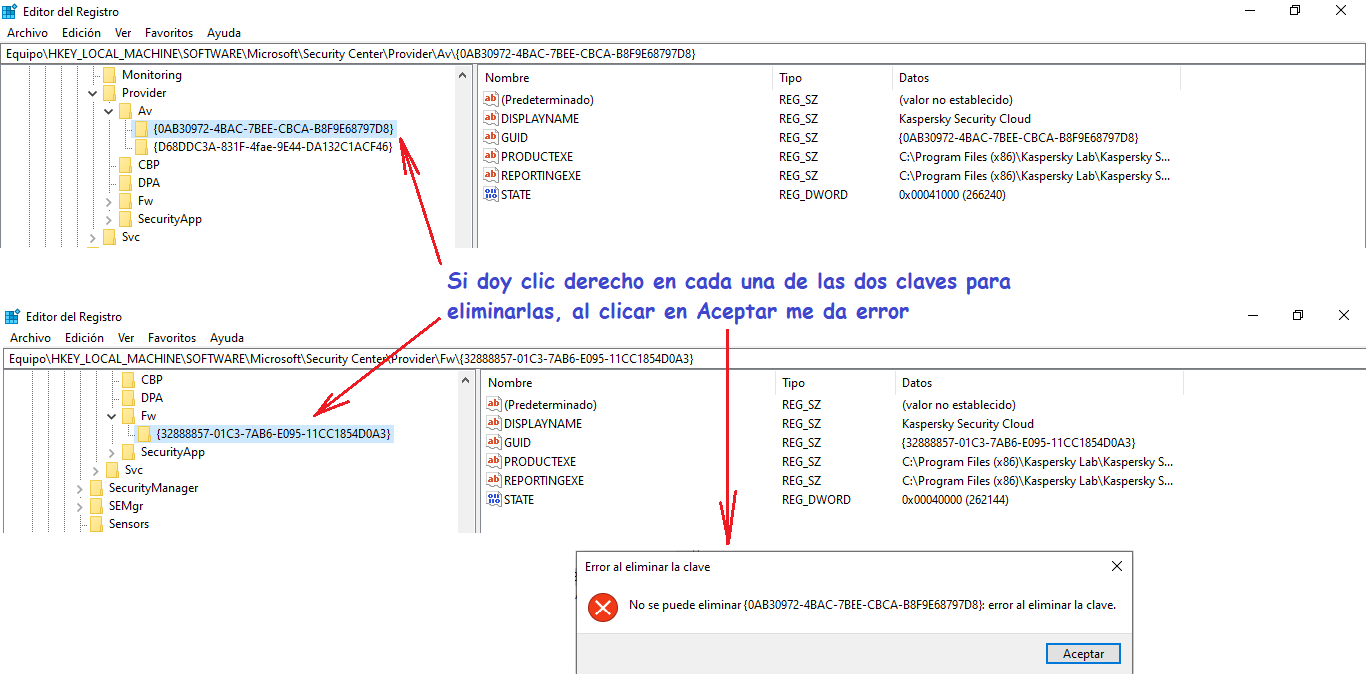Expand the SecurityApp key in top window
The image size is (1366, 675).
click(109, 219)
